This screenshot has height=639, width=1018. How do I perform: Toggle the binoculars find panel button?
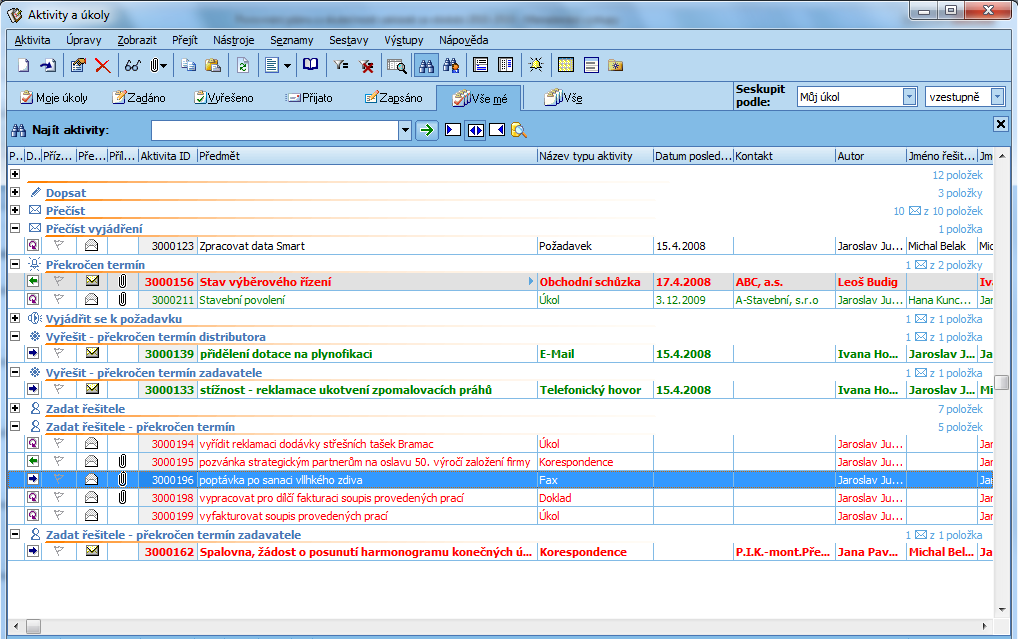(x=426, y=66)
